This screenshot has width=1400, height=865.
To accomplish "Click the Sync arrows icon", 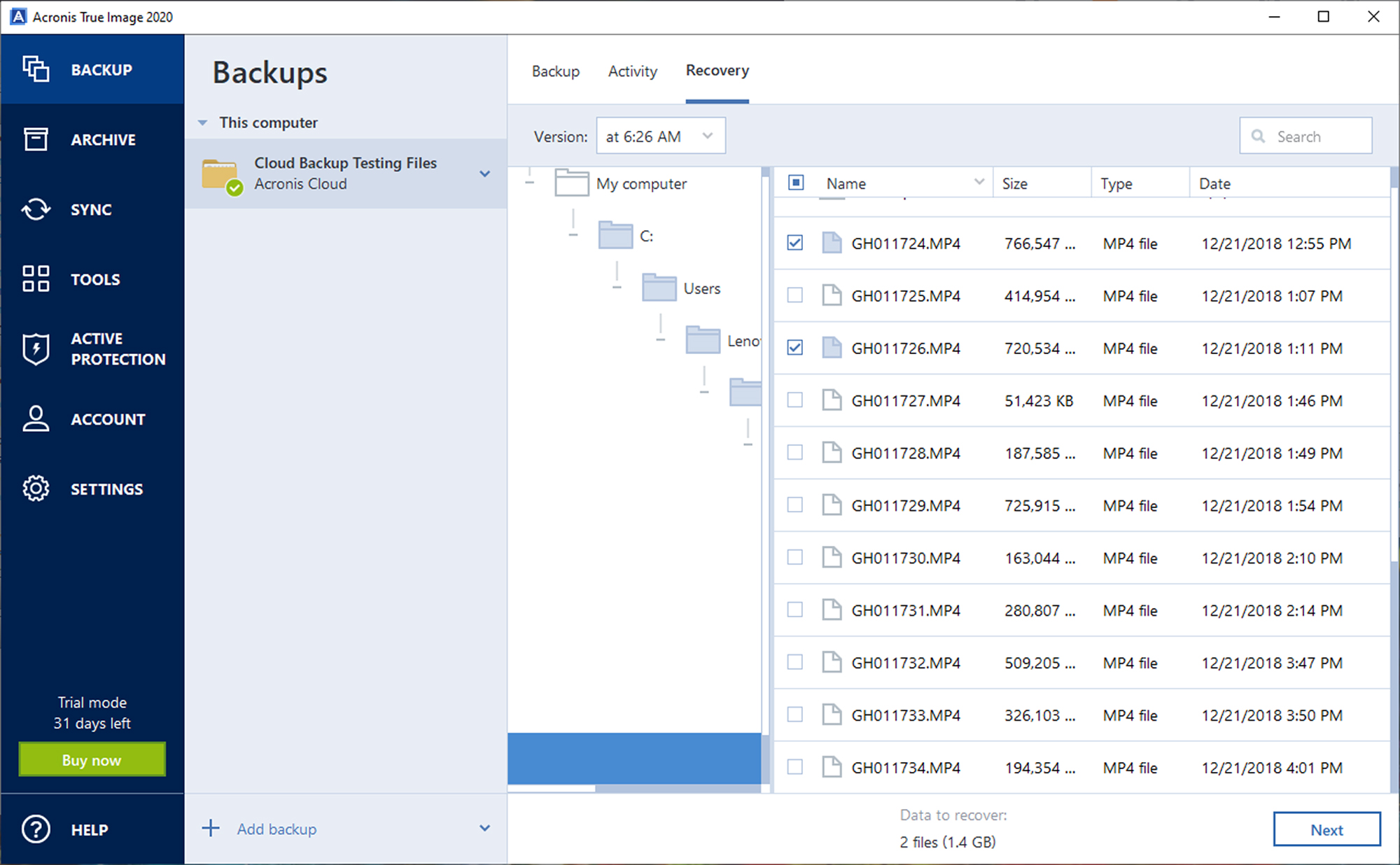I will click(x=36, y=209).
